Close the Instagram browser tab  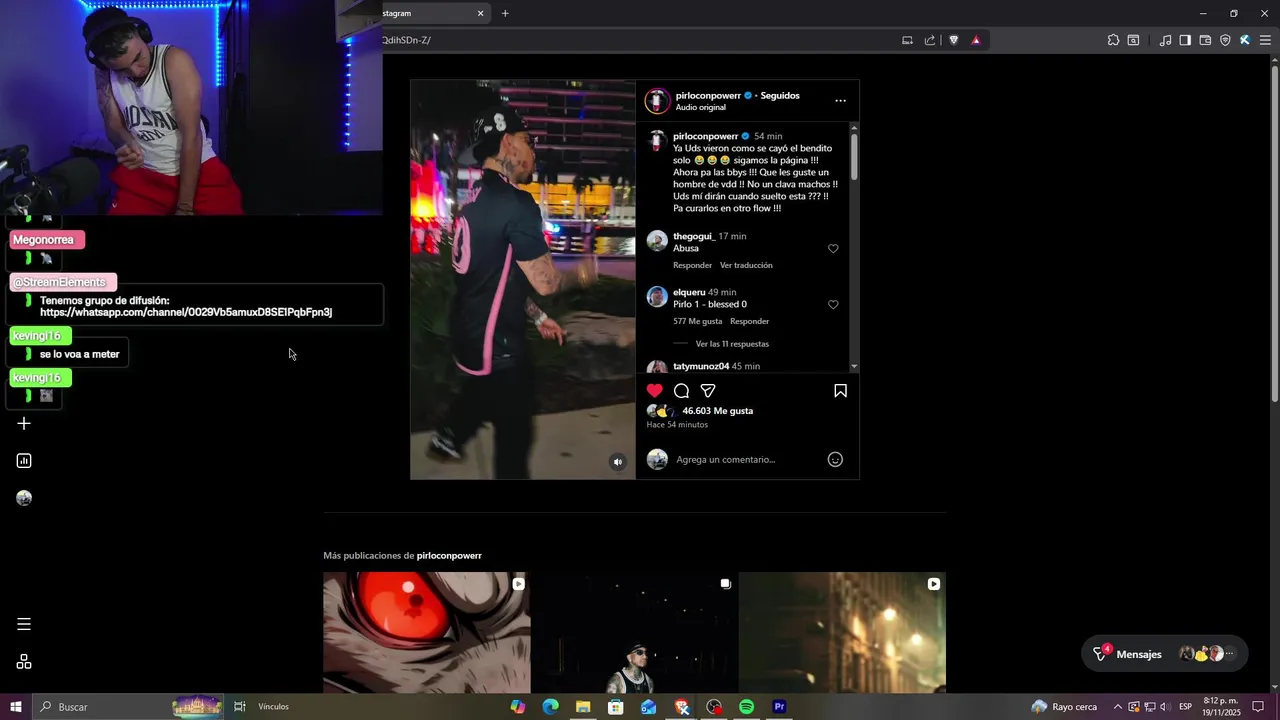480,13
